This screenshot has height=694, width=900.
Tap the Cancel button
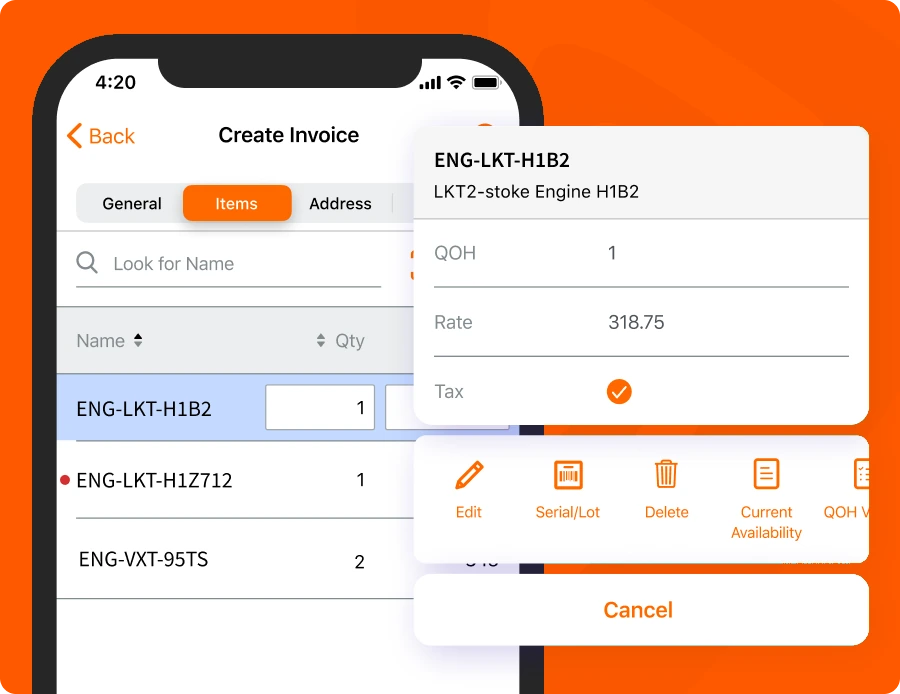tap(641, 610)
